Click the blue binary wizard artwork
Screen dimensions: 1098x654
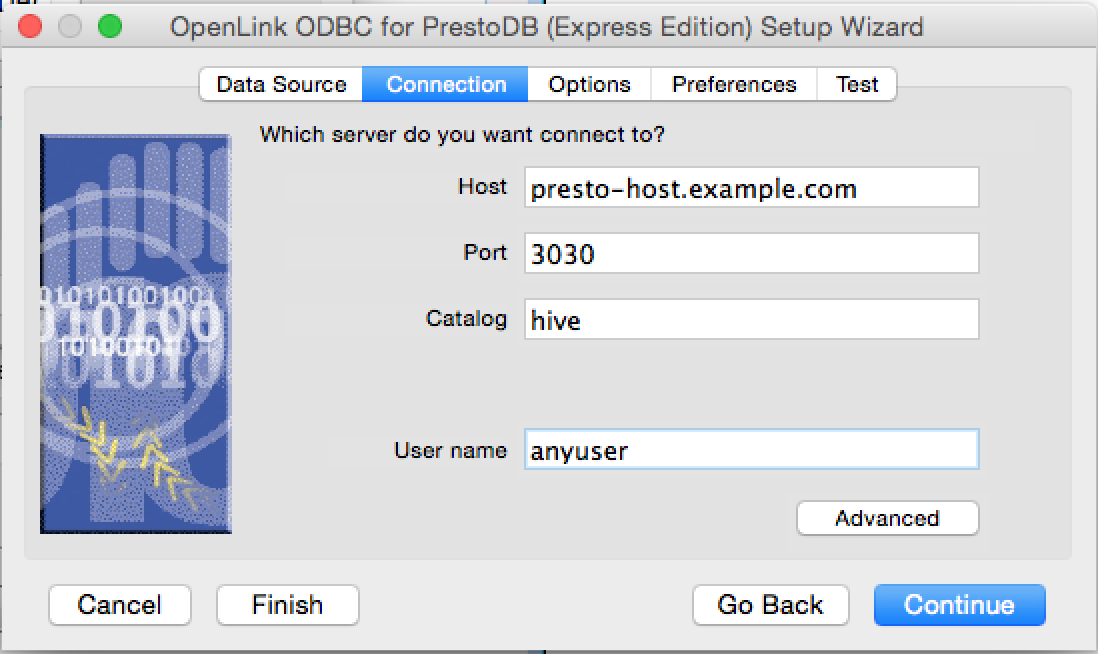pyautogui.click(x=136, y=334)
